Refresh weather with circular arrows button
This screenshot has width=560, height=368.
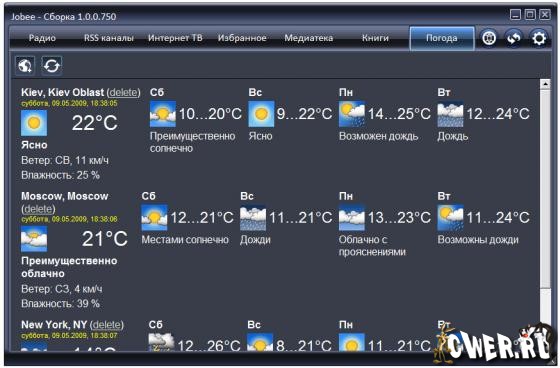point(52,66)
